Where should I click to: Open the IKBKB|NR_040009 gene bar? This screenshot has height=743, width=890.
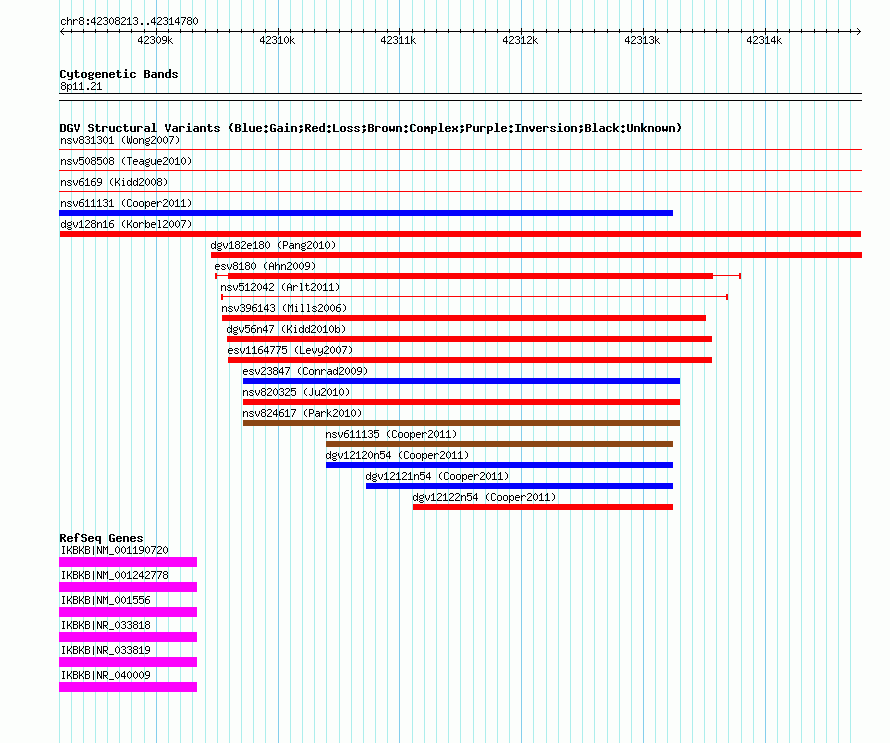pos(128,687)
